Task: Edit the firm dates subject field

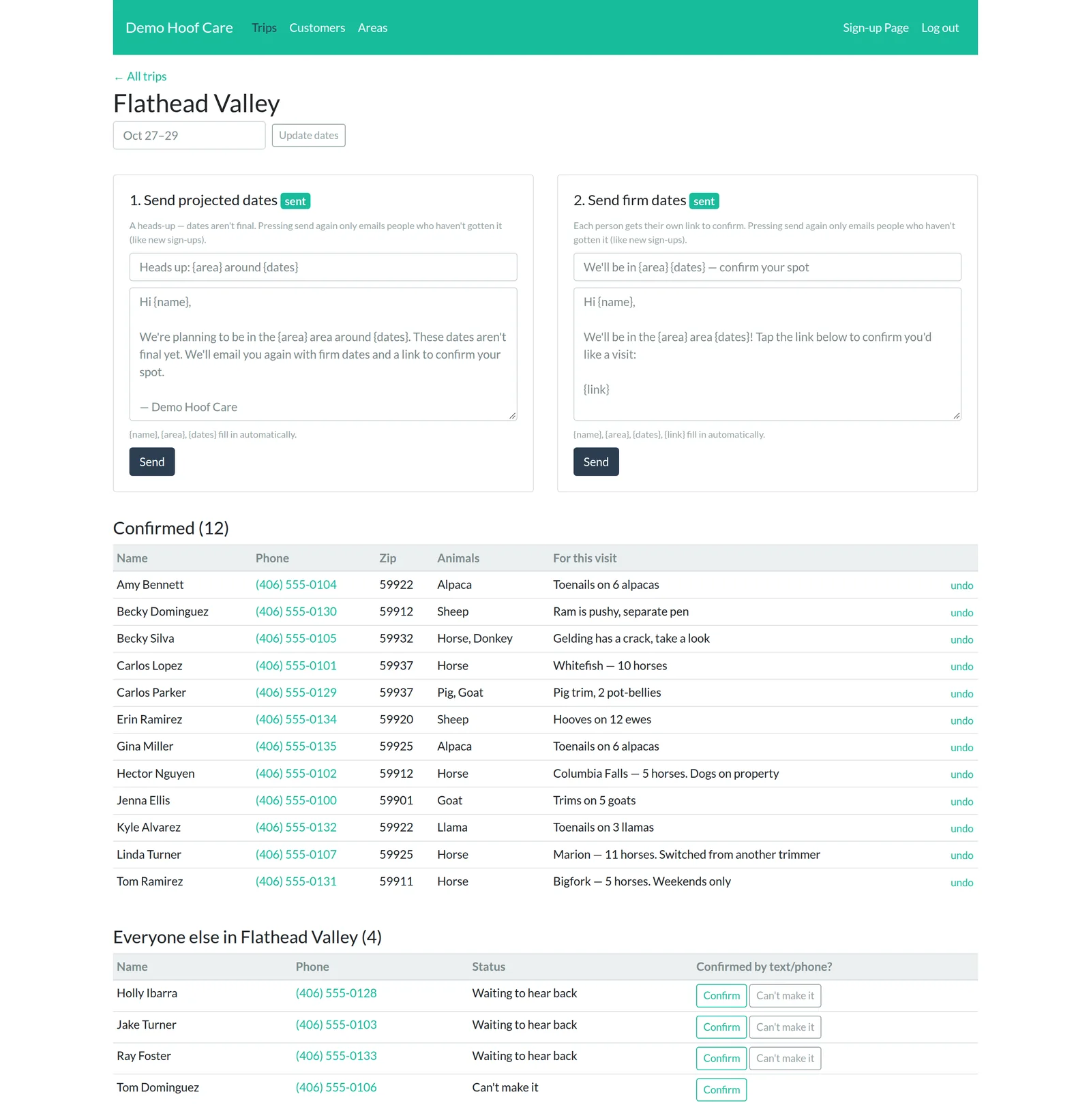Action: (x=767, y=267)
